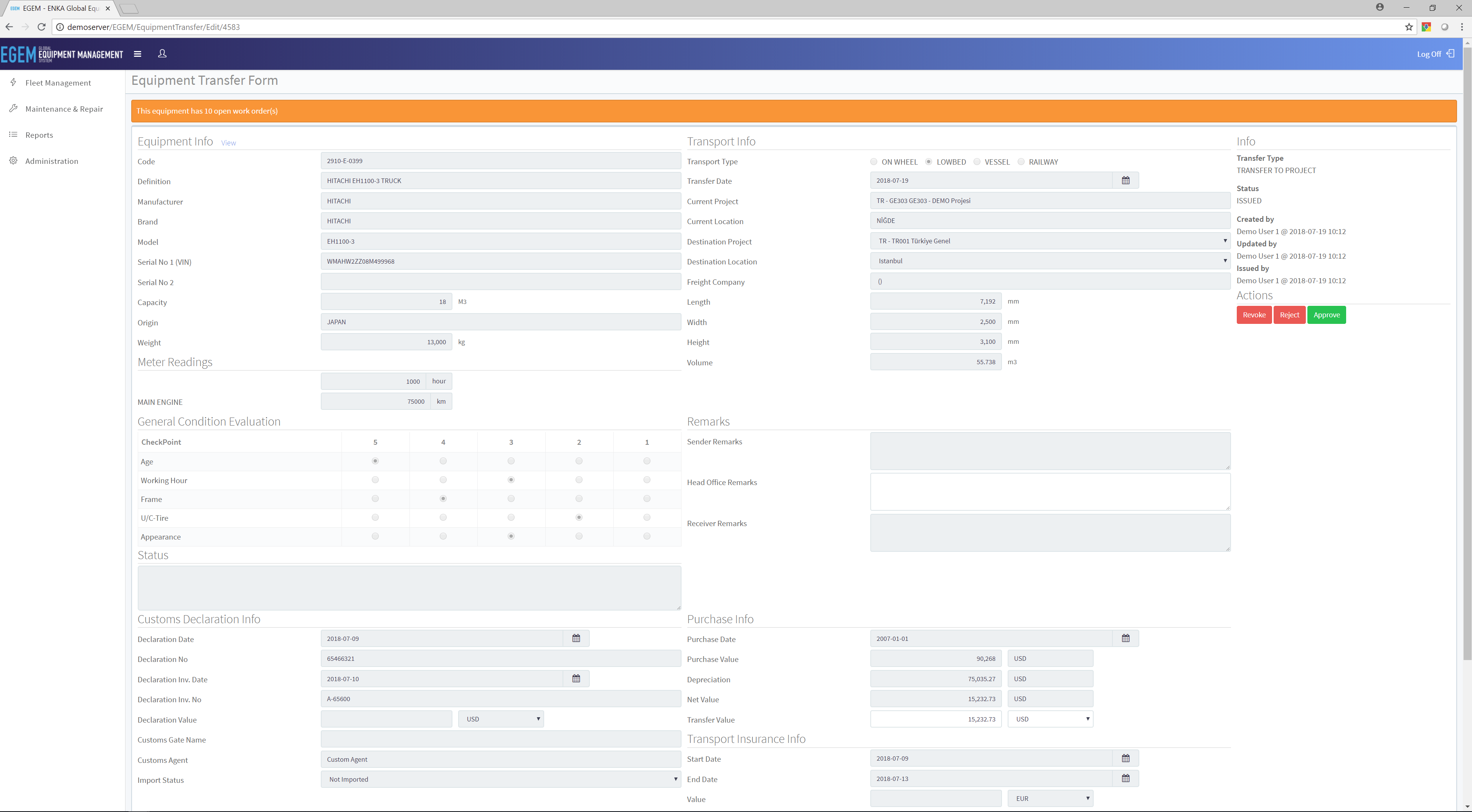
Task: Click the View link beside Equipment Info
Action: click(229, 143)
